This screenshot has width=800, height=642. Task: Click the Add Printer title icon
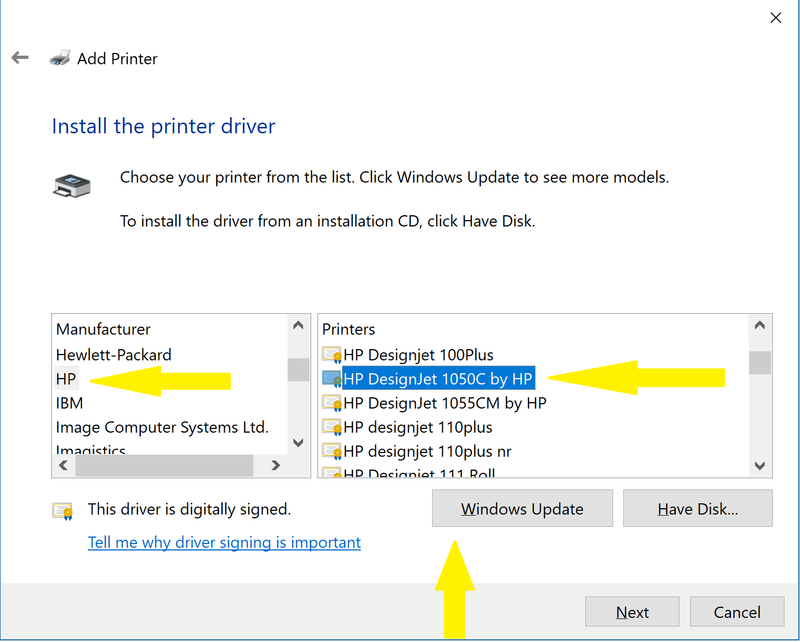60,58
